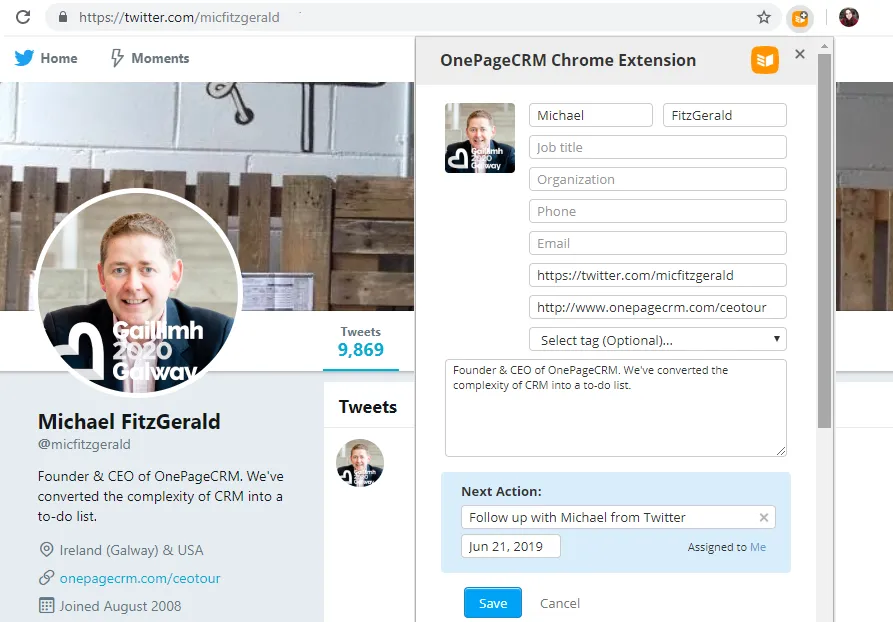Go to Twitter Home
893x622 pixels.
click(x=59, y=58)
